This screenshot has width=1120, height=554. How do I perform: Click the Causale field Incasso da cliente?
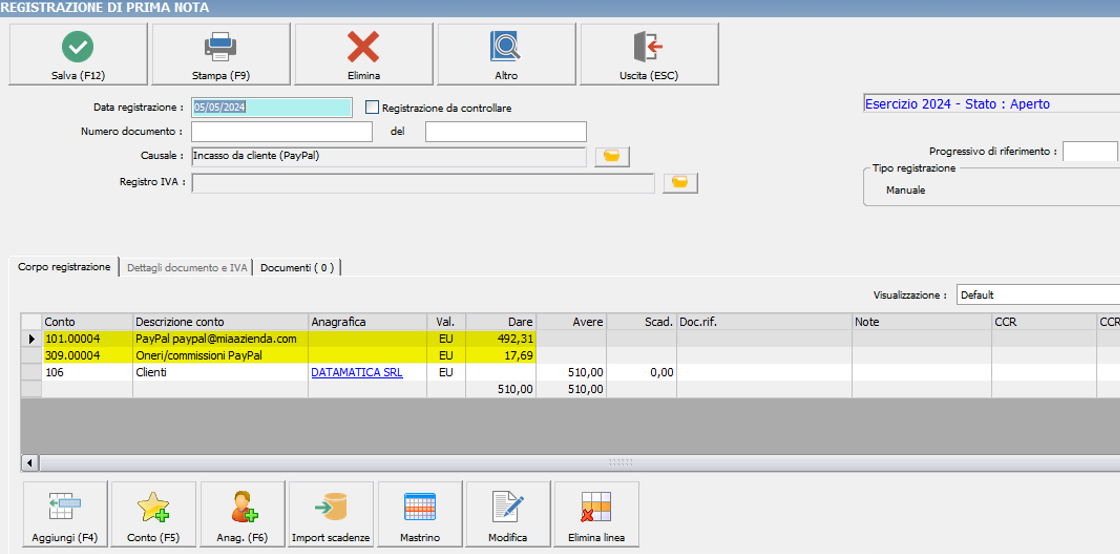pos(389,156)
